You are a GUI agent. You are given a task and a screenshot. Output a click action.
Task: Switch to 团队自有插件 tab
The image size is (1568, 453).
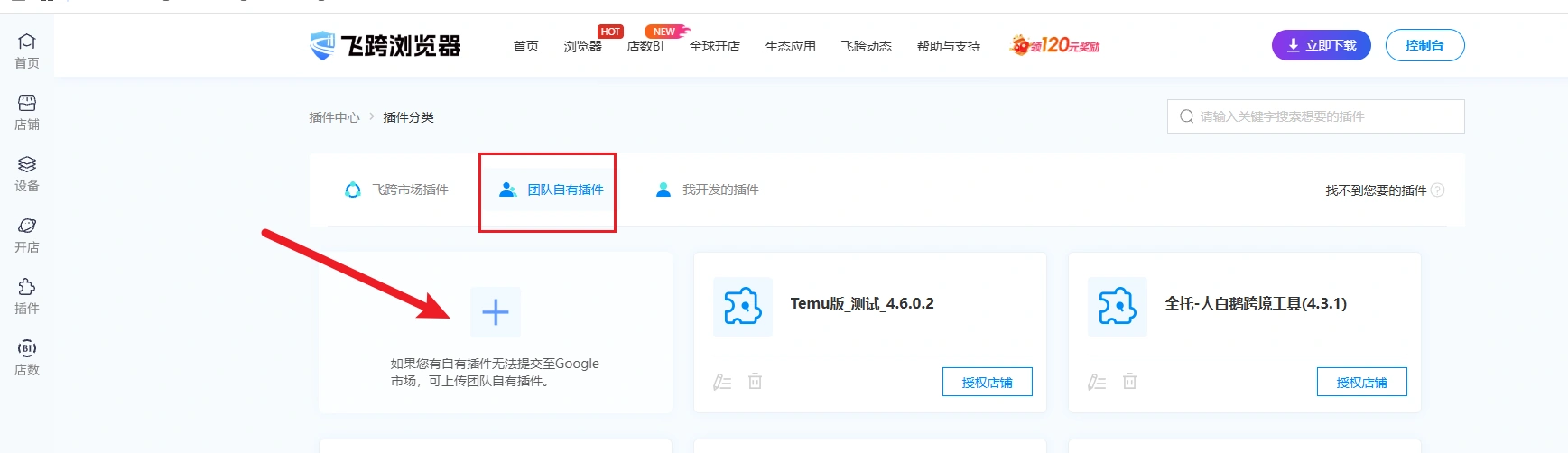(552, 190)
